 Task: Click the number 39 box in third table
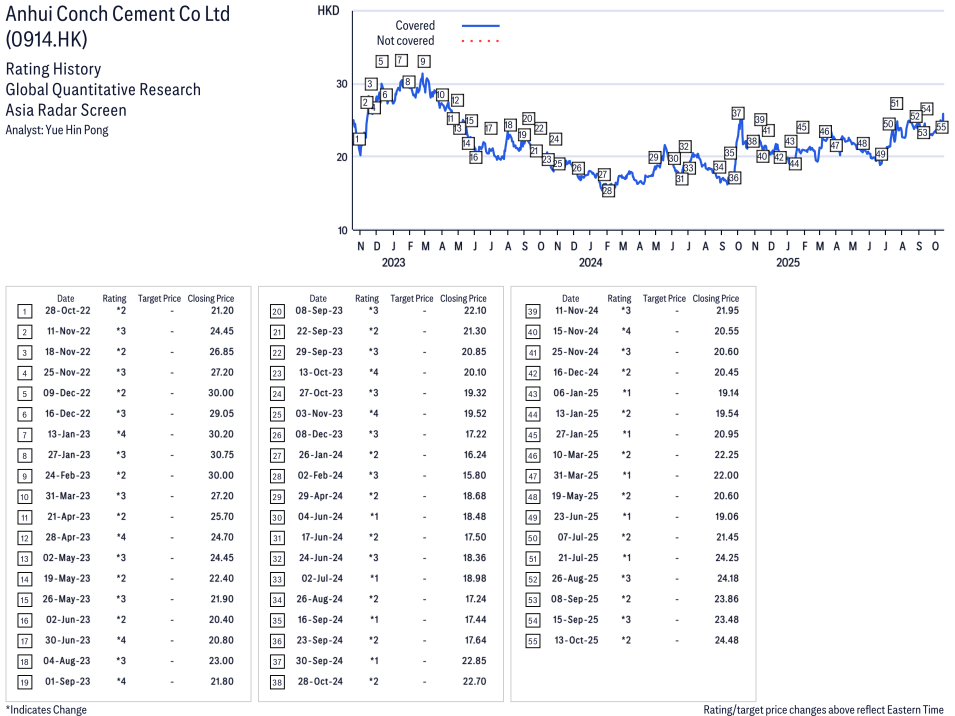530,312
